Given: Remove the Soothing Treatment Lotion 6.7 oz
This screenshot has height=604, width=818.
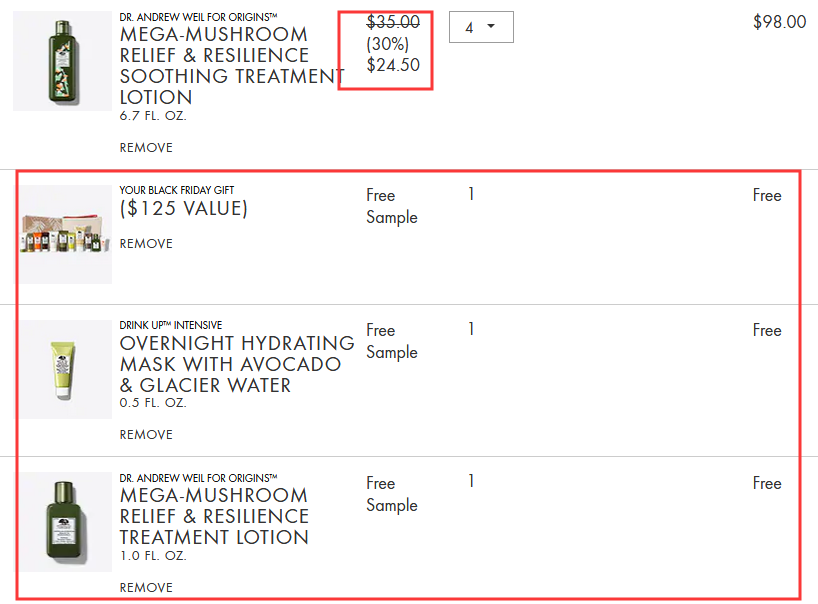Looking at the screenshot, I should click(146, 148).
